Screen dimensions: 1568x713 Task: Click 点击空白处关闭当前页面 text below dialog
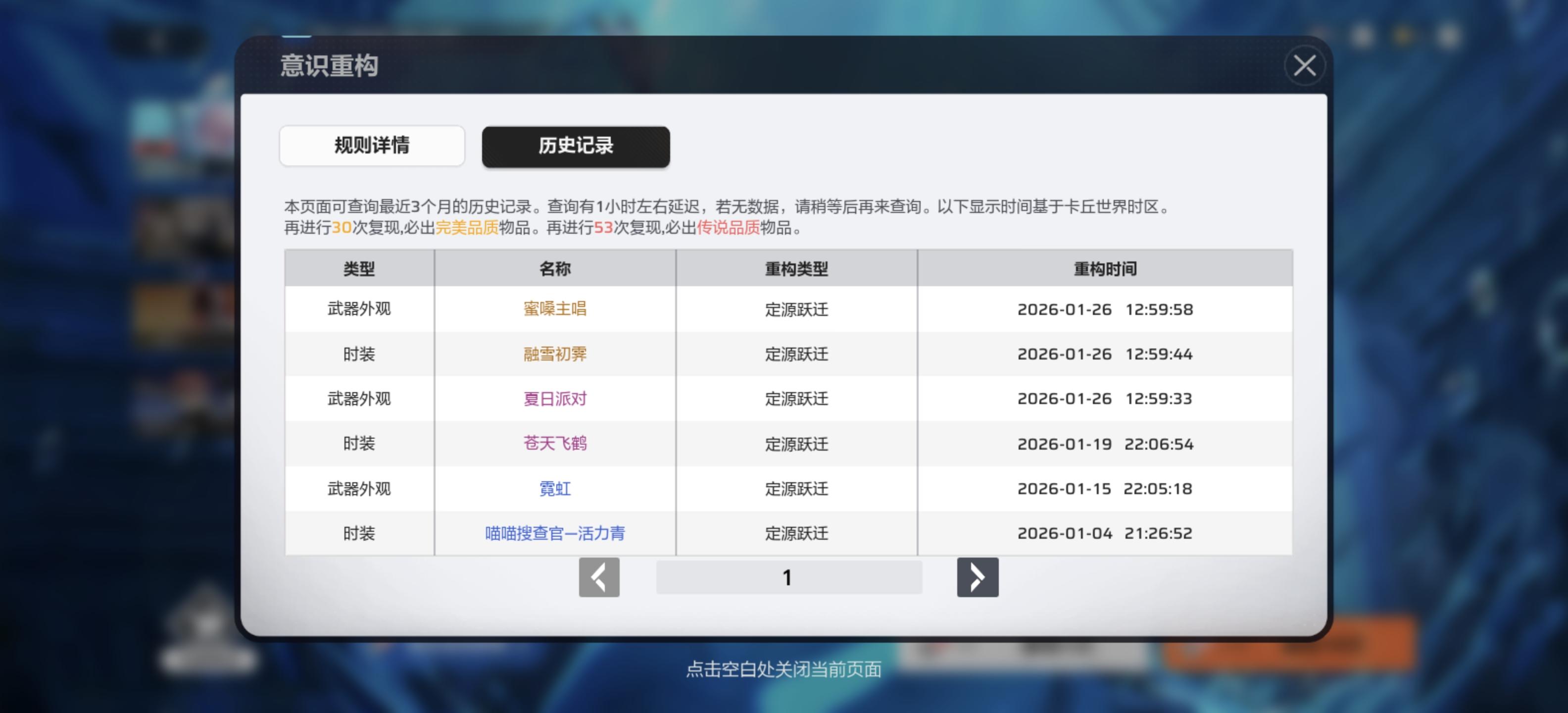coord(784,669)
